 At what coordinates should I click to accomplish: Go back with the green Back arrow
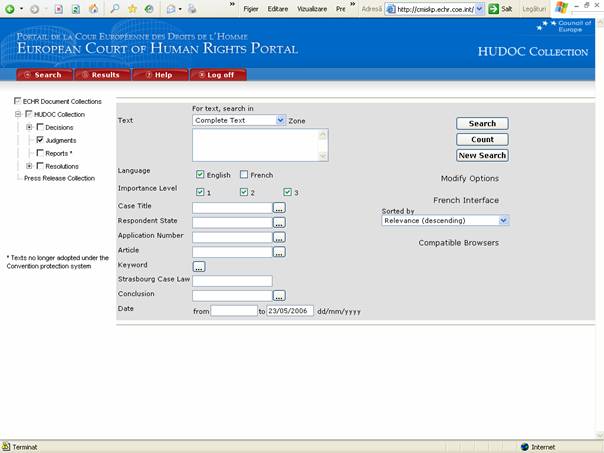click(x=10, y=9)
